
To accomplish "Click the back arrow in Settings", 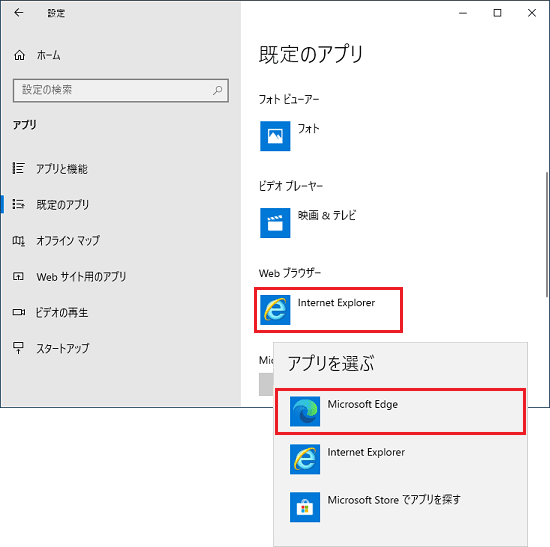I will pyautogui.click(x=19, y=13).
